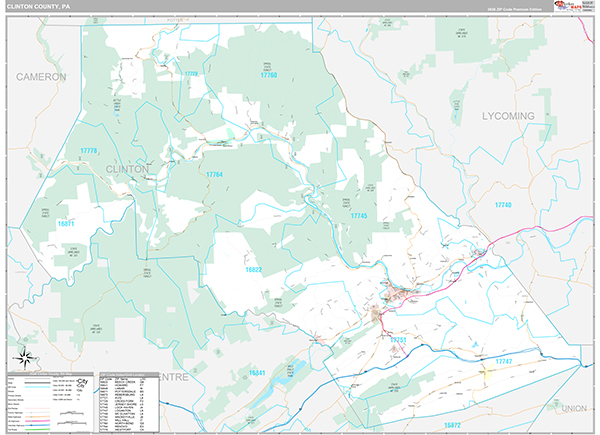Click ZIP code label 17729
600x435 pixels.
[x=191, y=74]
